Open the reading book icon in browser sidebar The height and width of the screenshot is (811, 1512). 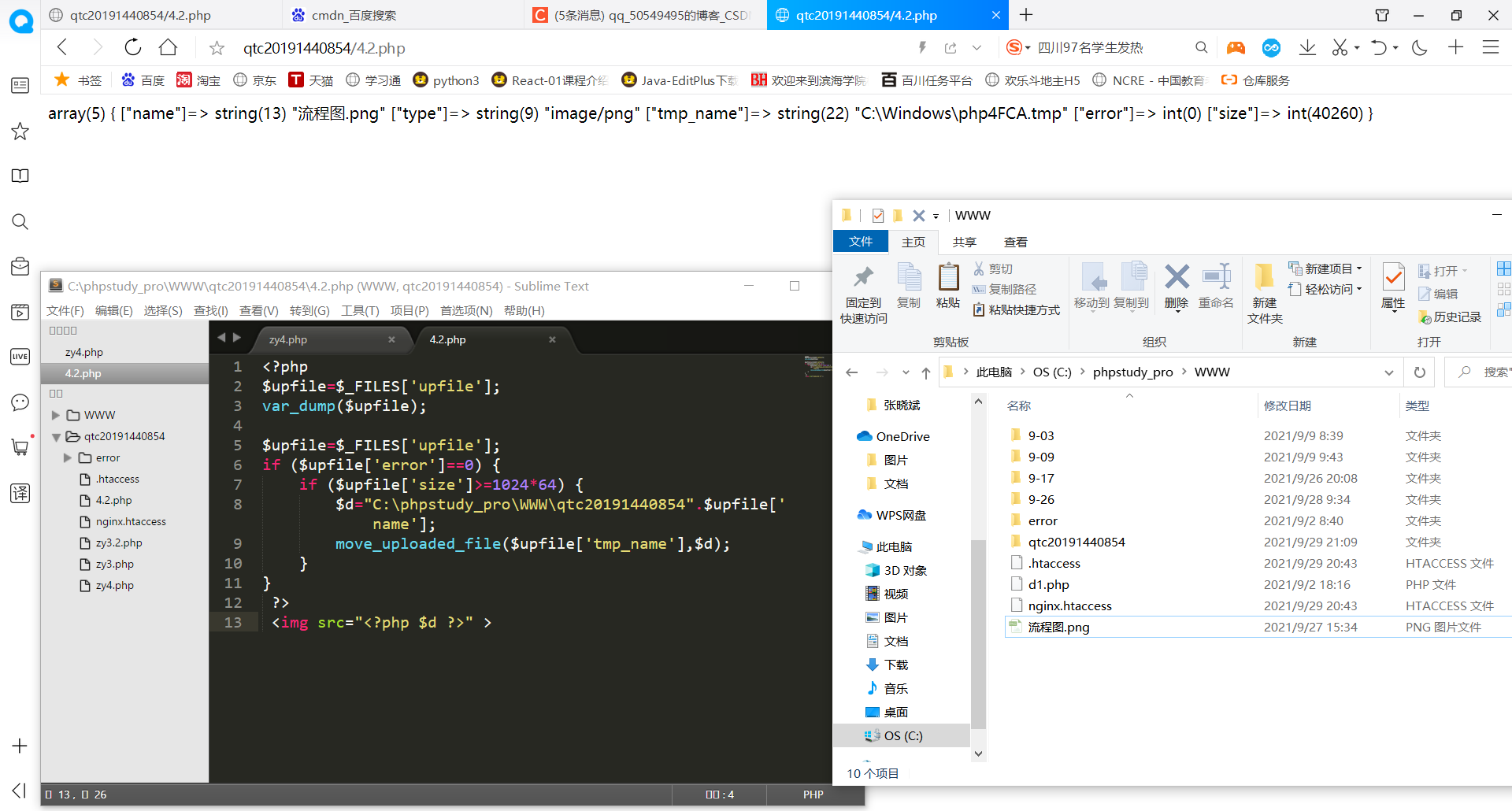point(20,176)
